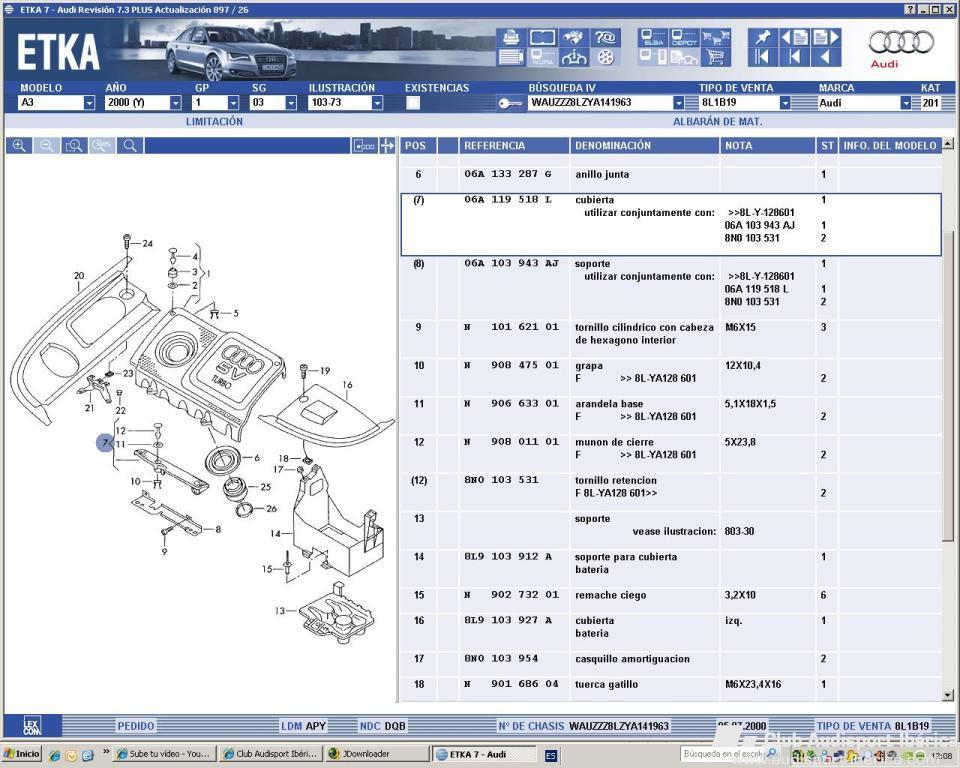Open the AÑO dropdown
This screenshot has width=960, height=768.
(176, 103)
